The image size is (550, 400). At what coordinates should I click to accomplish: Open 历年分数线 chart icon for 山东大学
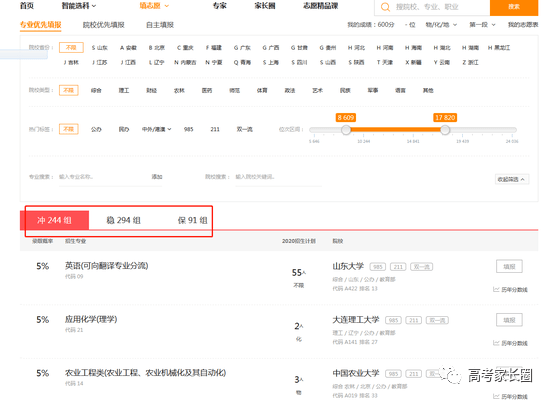tap(496, 289)
